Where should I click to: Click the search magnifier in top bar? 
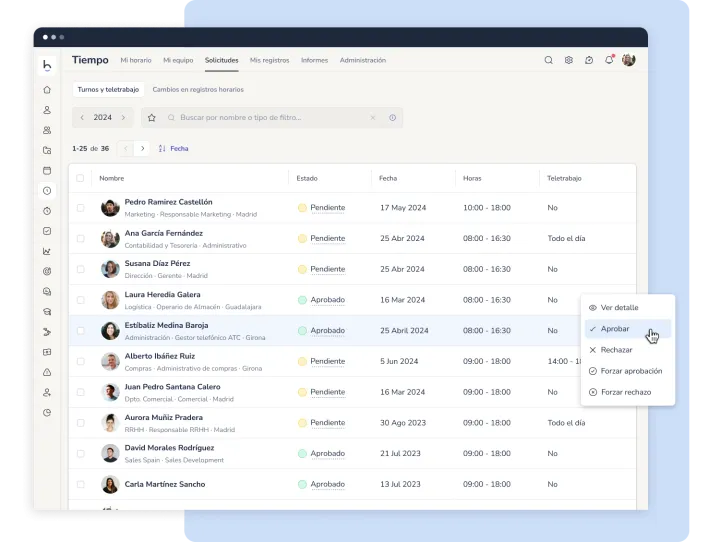click(x=548, y=60)
